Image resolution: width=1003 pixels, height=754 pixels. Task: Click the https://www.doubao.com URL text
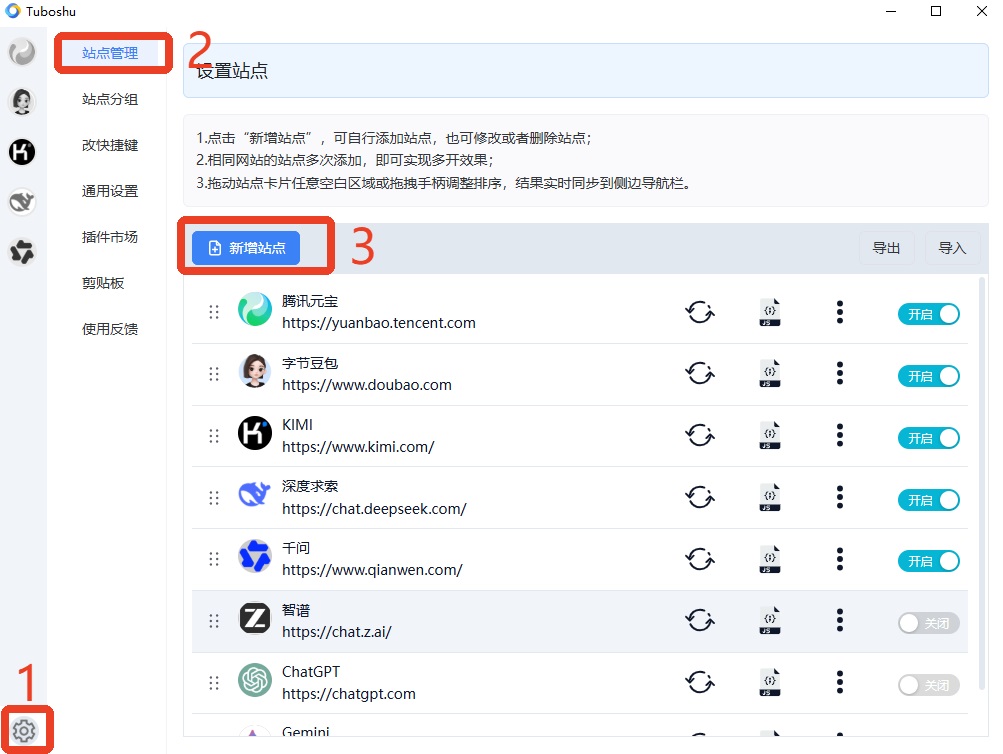pyautogui.click(x=367, y=385)
